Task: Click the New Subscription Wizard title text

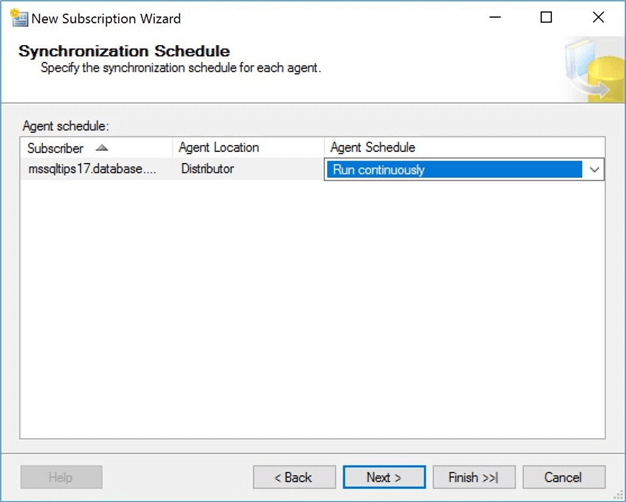Action: [107, 18]
